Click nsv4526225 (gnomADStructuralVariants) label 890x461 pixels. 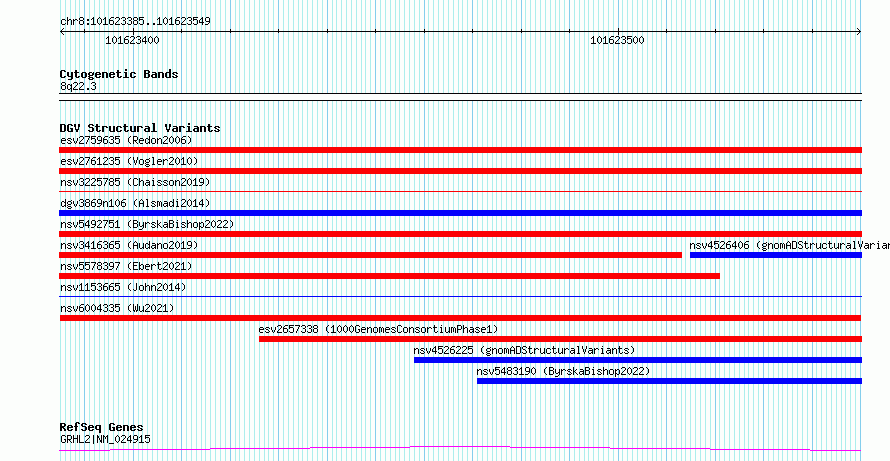(524, 350)
